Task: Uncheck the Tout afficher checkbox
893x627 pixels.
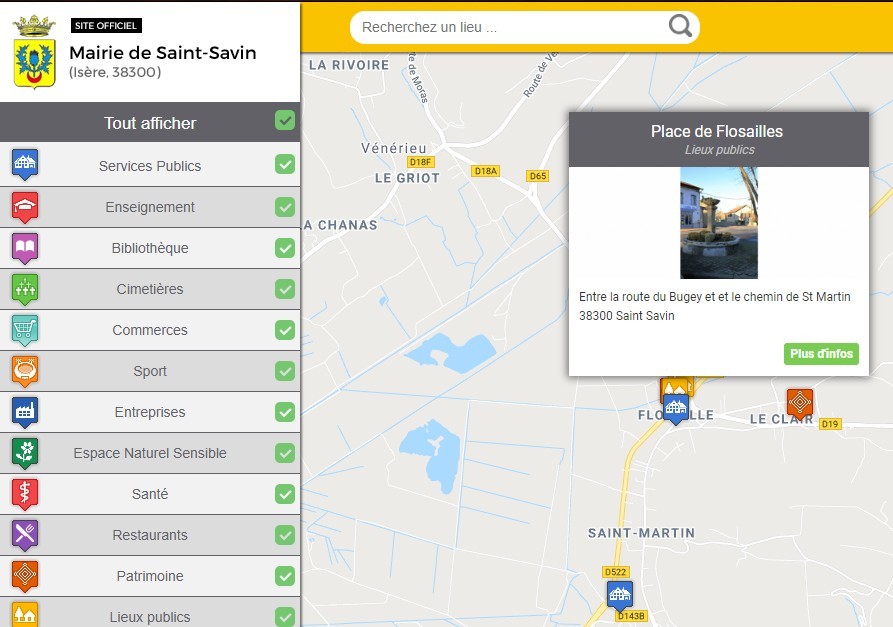Action: tap(285, 121)
